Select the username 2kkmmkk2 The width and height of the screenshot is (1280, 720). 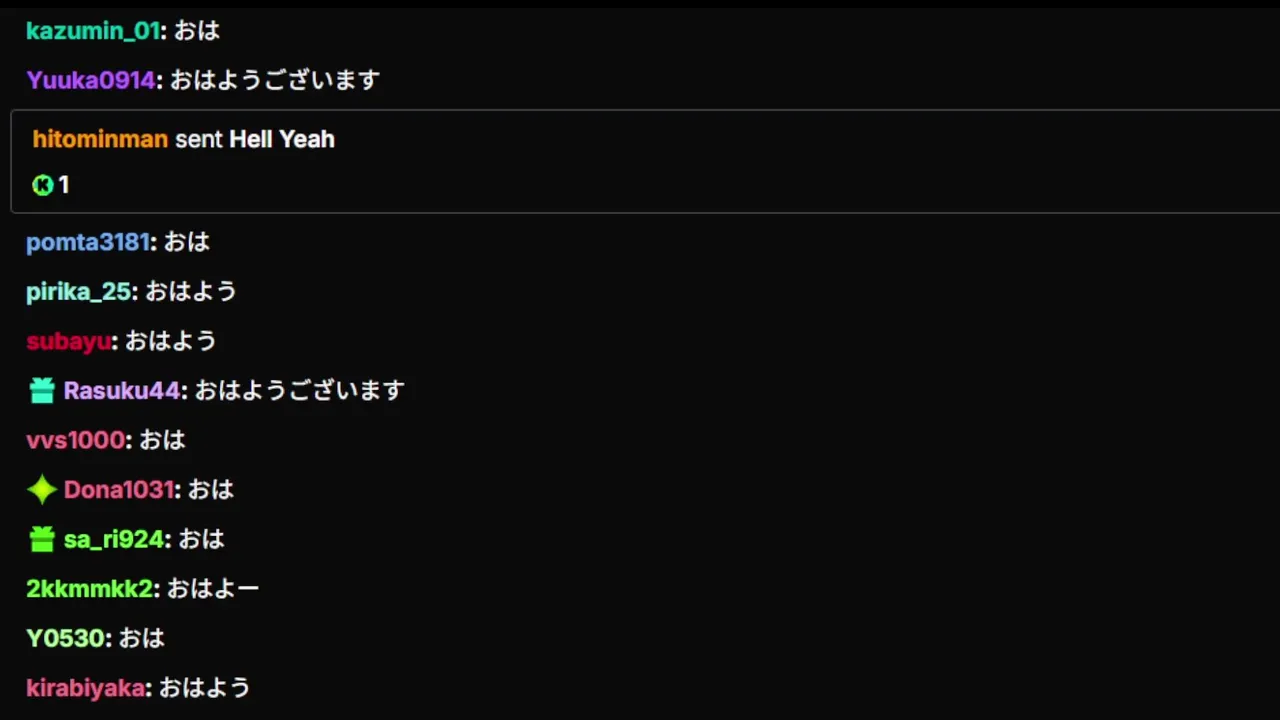pyautogui.click(x=90, y=589)
